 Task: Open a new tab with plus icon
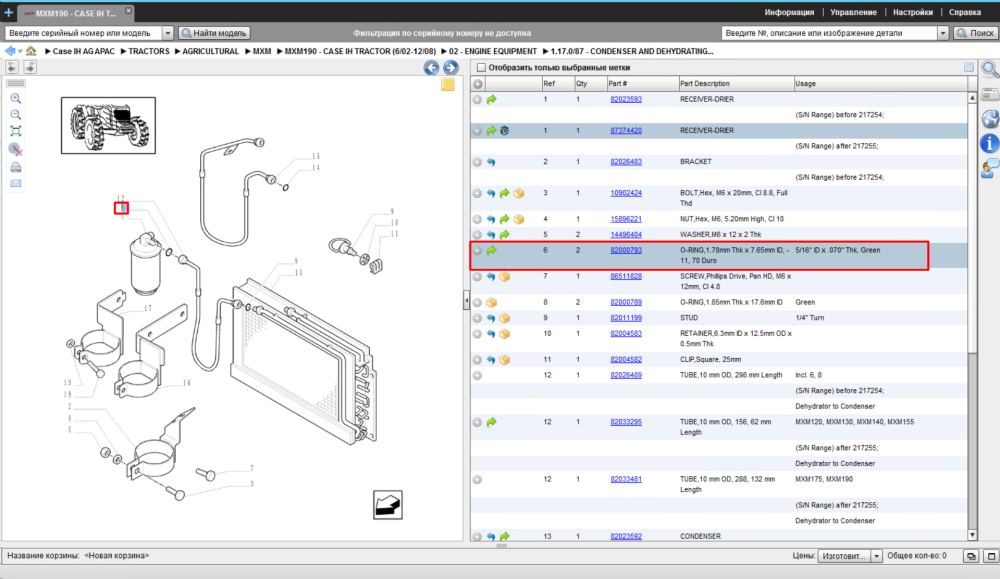(x=8, y=12)
